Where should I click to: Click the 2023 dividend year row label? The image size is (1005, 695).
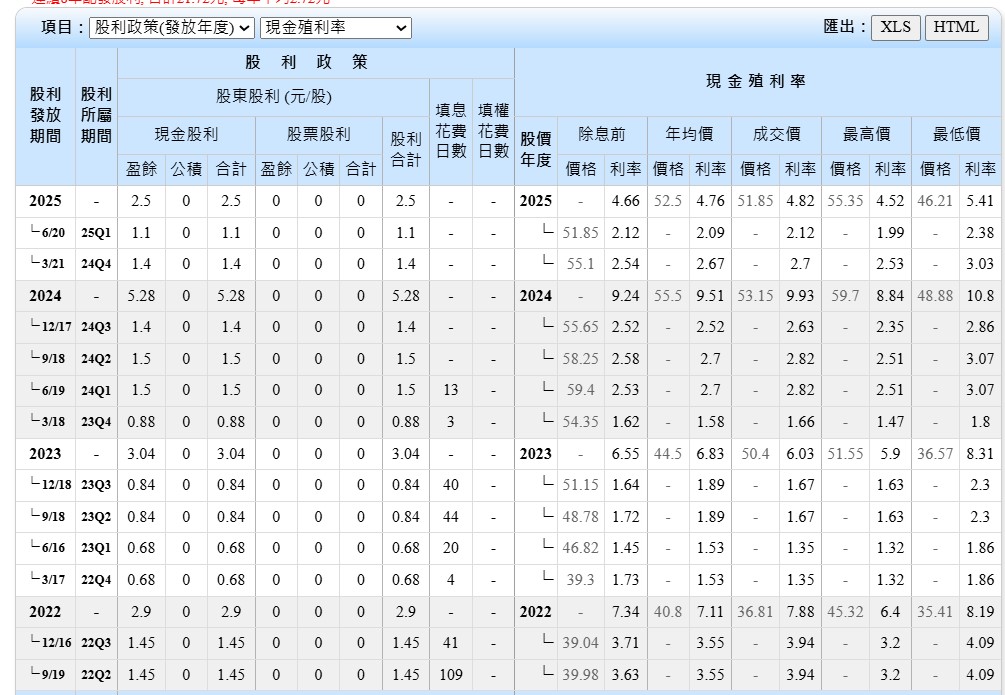46,453
